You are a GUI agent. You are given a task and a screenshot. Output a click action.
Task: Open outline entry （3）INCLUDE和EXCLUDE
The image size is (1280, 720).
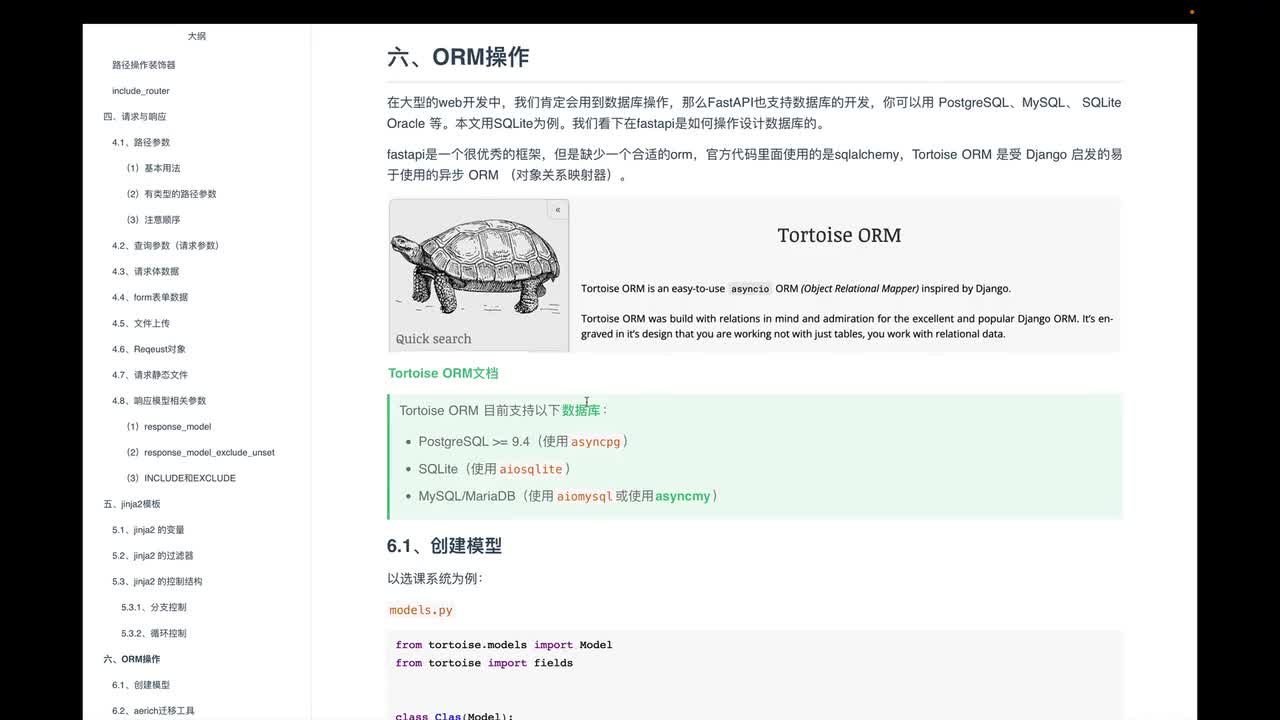179,478
